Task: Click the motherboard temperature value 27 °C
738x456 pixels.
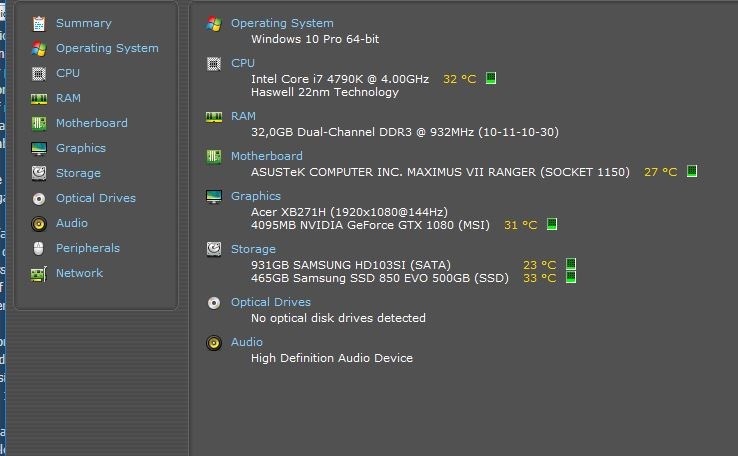Action: pyautogui.click(x=661, y=172)
